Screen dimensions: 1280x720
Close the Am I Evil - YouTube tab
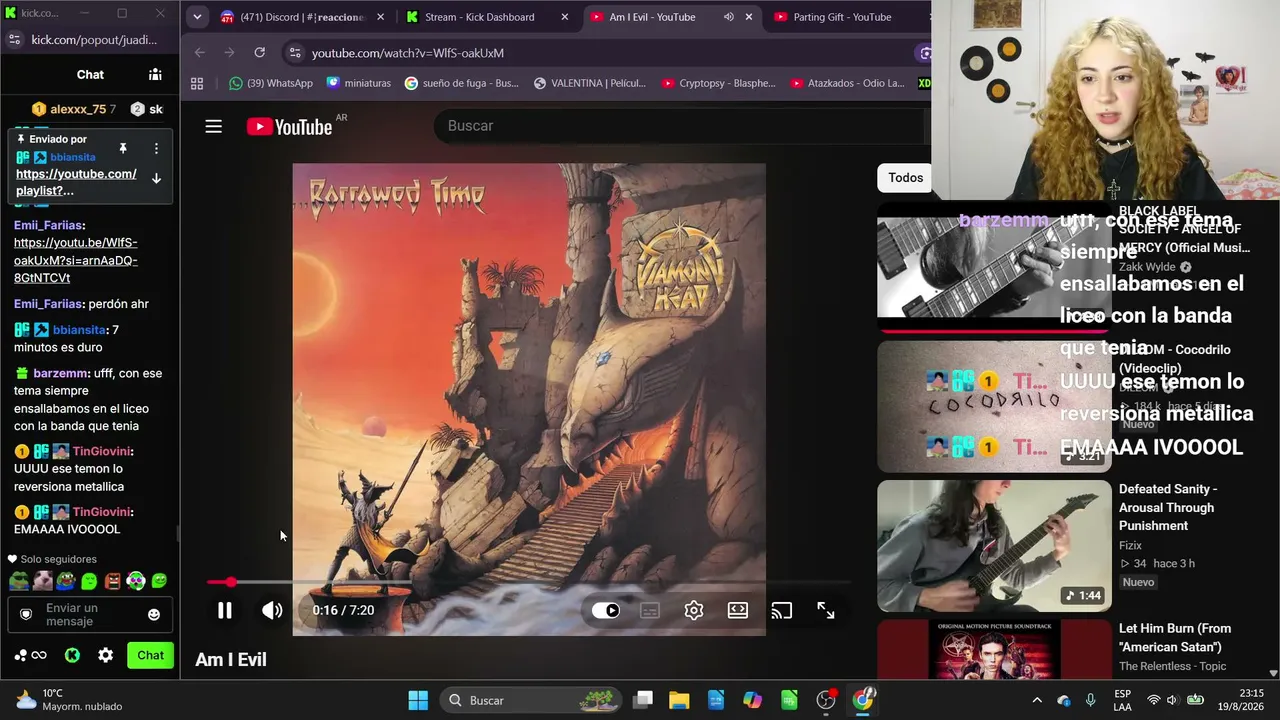tap(748, 17)
